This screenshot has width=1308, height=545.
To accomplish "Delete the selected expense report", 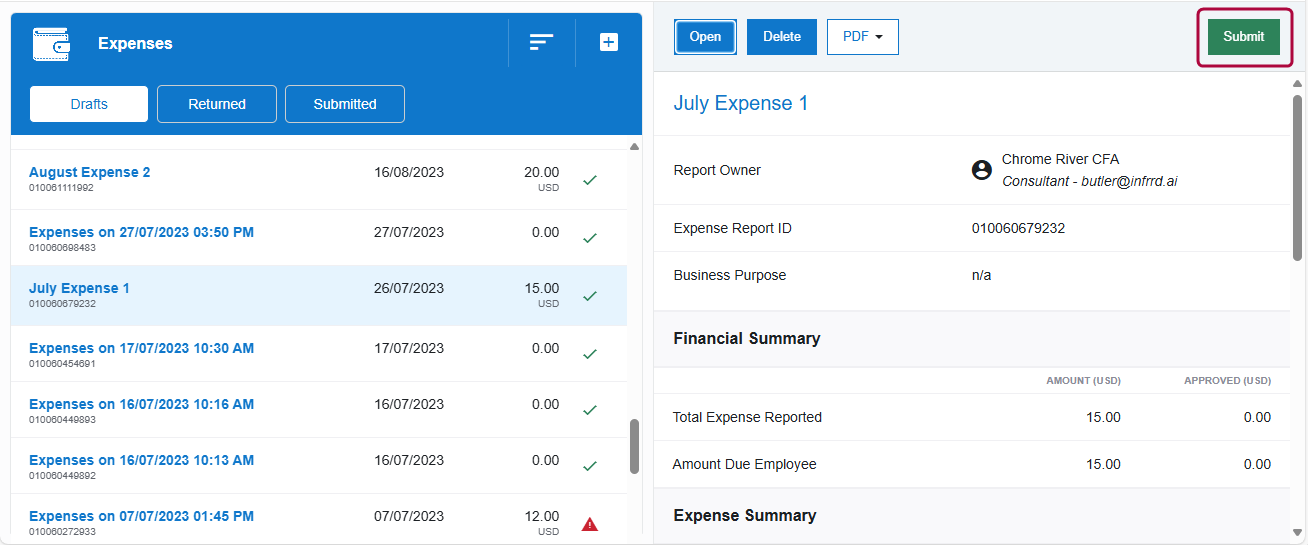I will point(782,37).
